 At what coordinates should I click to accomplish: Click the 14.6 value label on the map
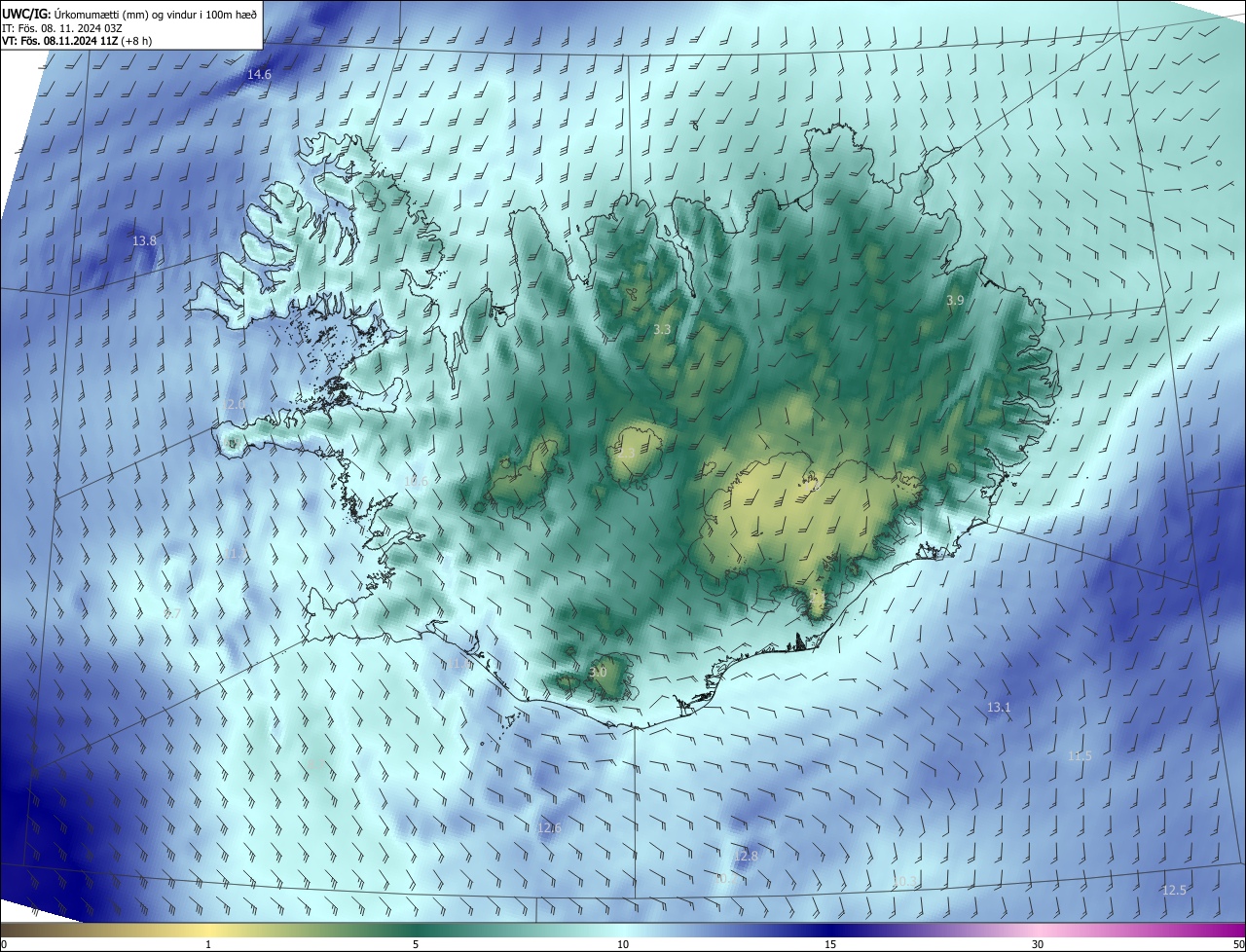[x=259, y=74]
